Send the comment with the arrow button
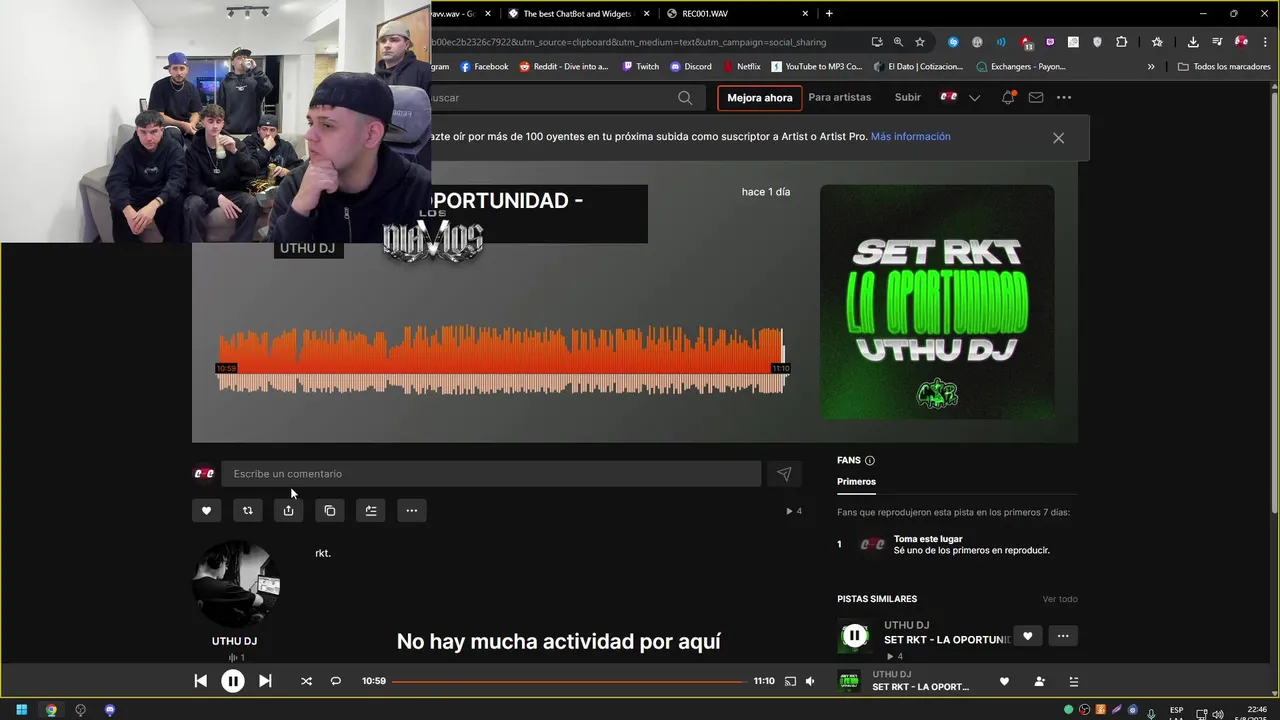Viewport: 1280px width, 720px height. tap(784, 474)
